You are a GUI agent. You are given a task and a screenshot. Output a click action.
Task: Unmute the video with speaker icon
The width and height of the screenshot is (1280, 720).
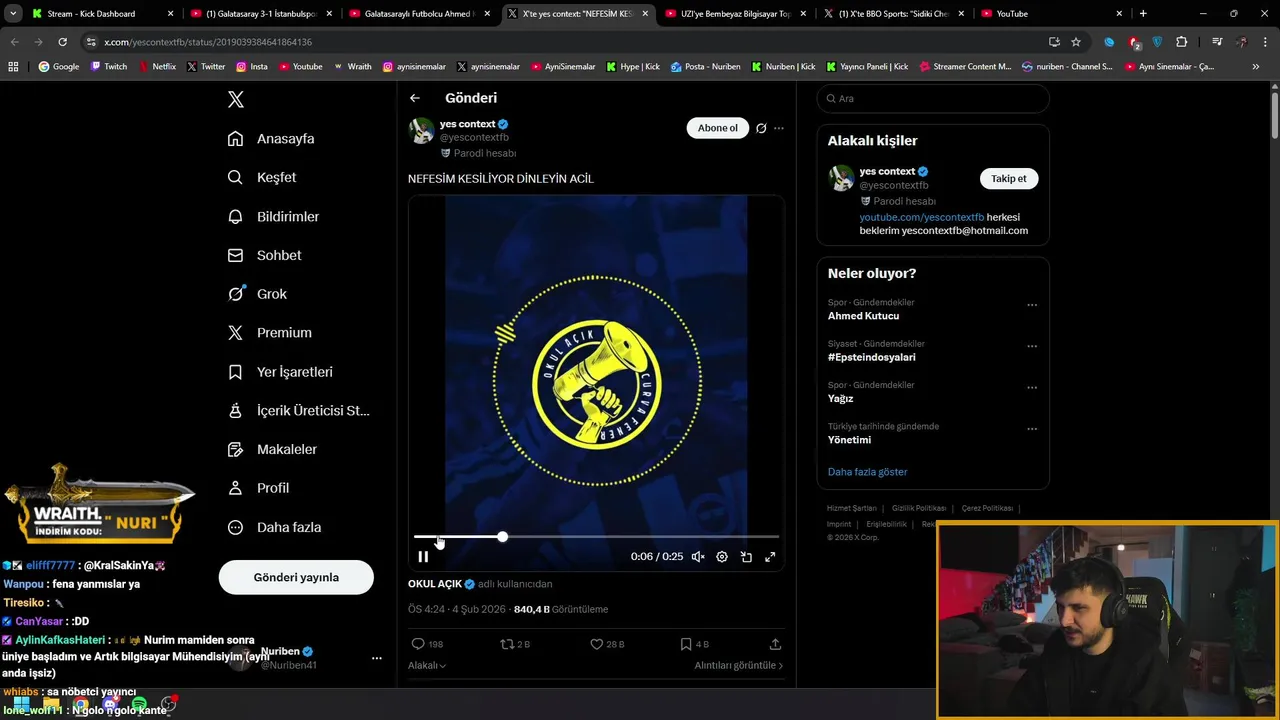tap(698, 557)
